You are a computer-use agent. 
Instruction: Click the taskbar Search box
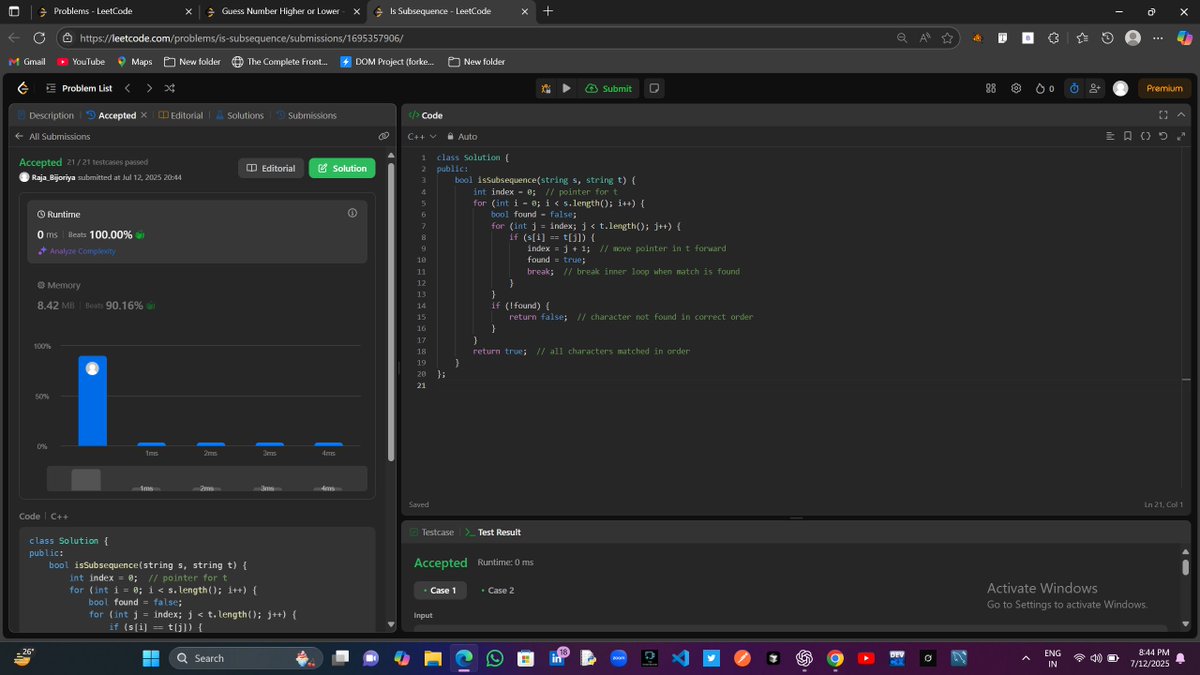(x=246, y=658)
